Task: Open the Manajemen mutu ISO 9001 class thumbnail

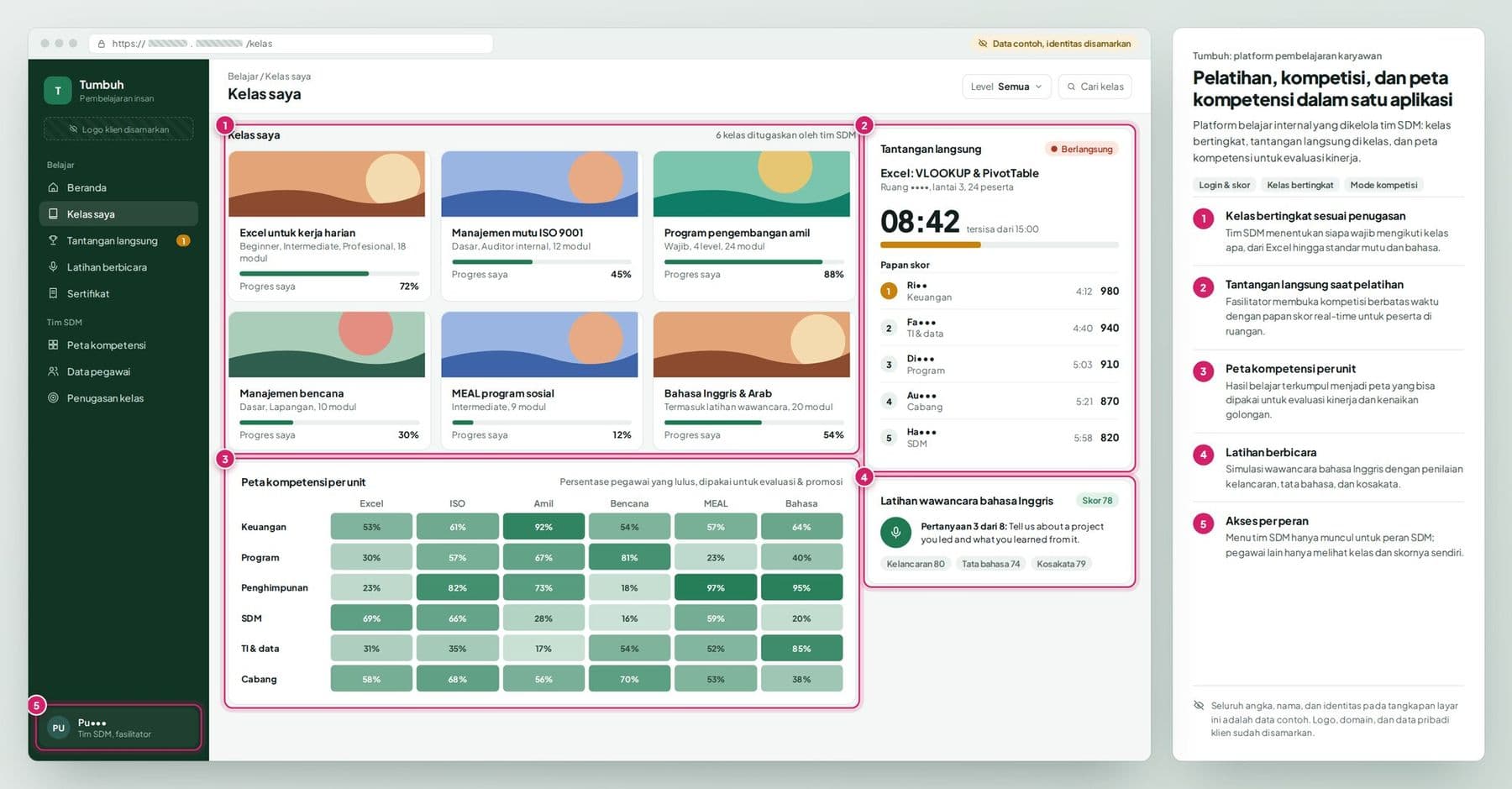Action: (x=539, y=184)
